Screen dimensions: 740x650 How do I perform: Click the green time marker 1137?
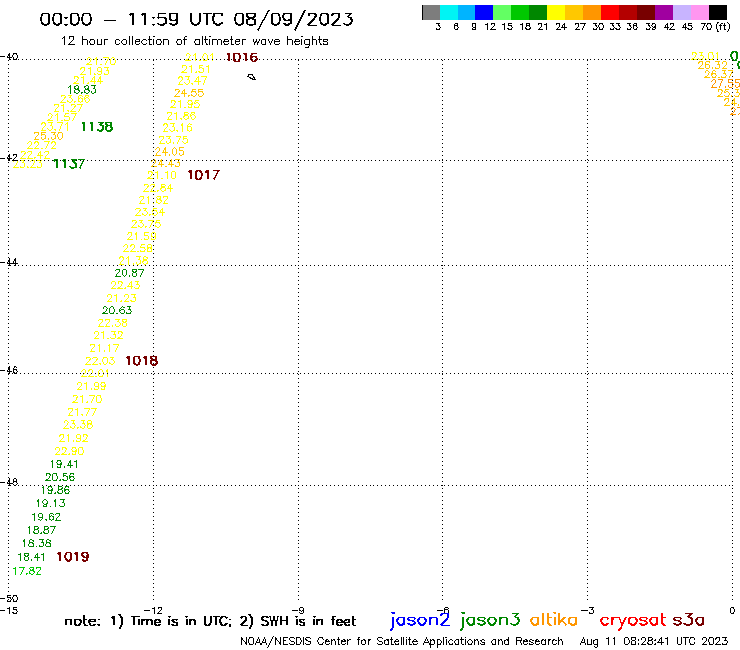tap(69, 164)
